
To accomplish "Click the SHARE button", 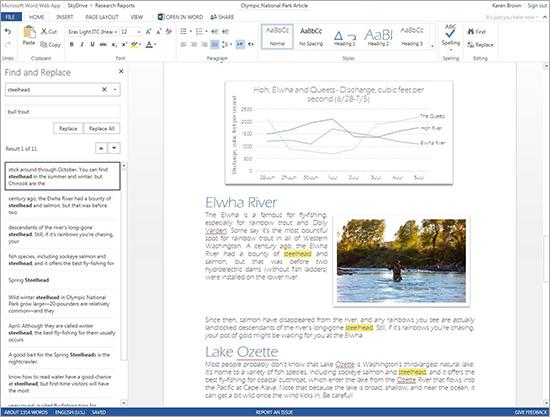I will 222,17.
